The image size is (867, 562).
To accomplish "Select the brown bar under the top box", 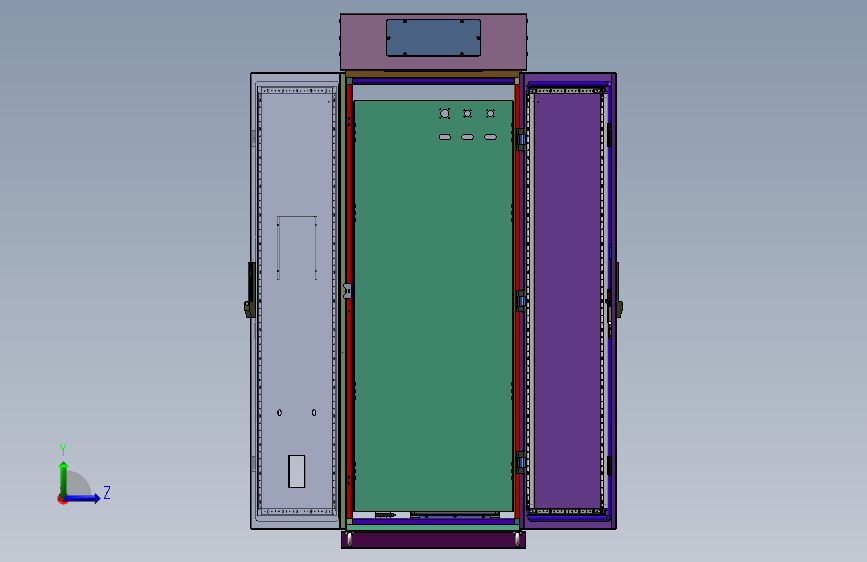I will [434, 74].
